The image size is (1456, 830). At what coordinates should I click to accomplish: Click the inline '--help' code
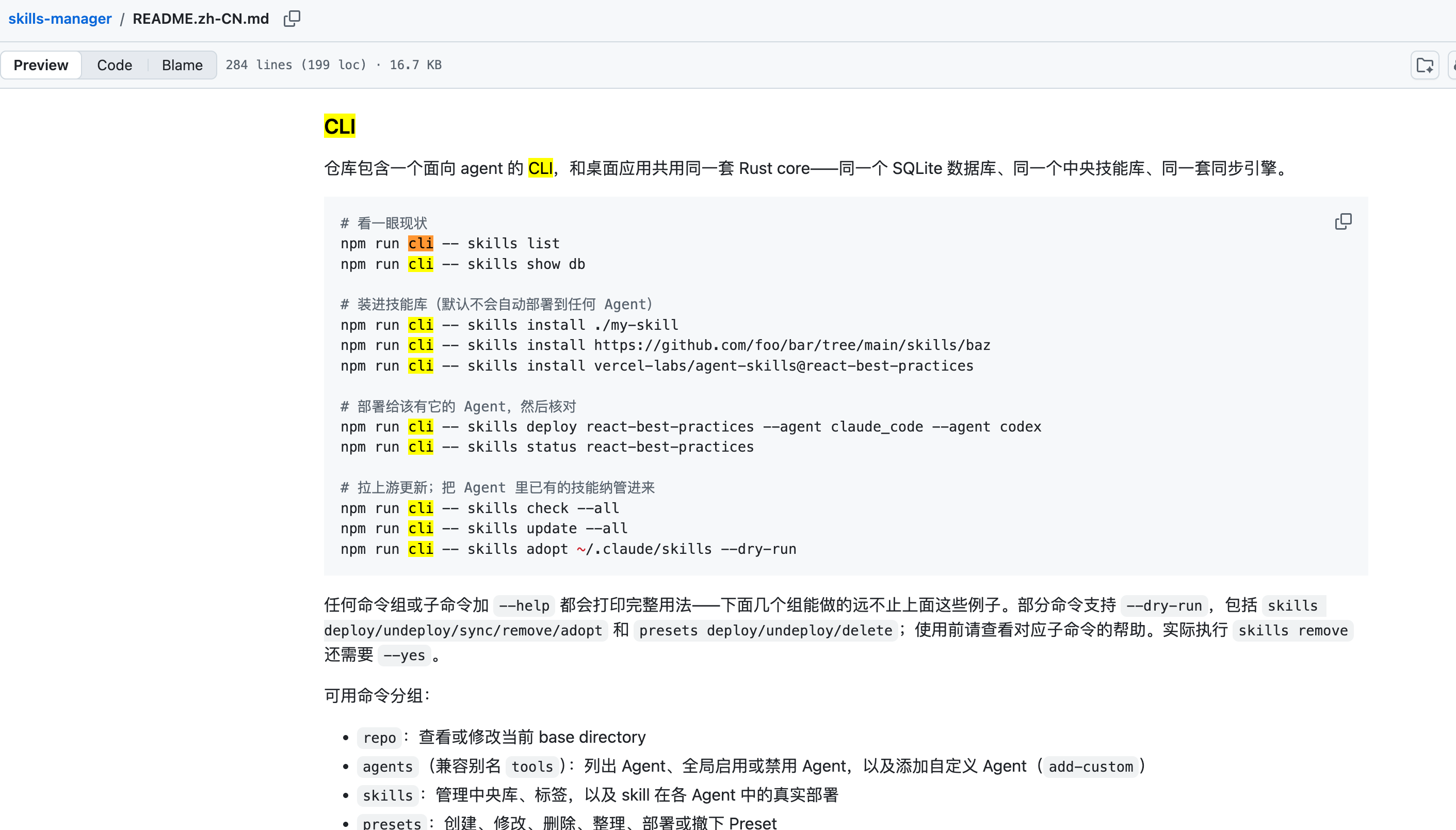coord(524,605)
